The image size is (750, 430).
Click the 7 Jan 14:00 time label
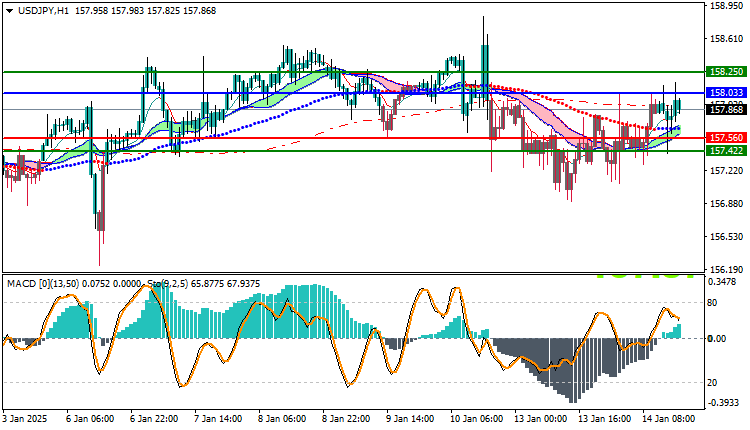(218, 419)
